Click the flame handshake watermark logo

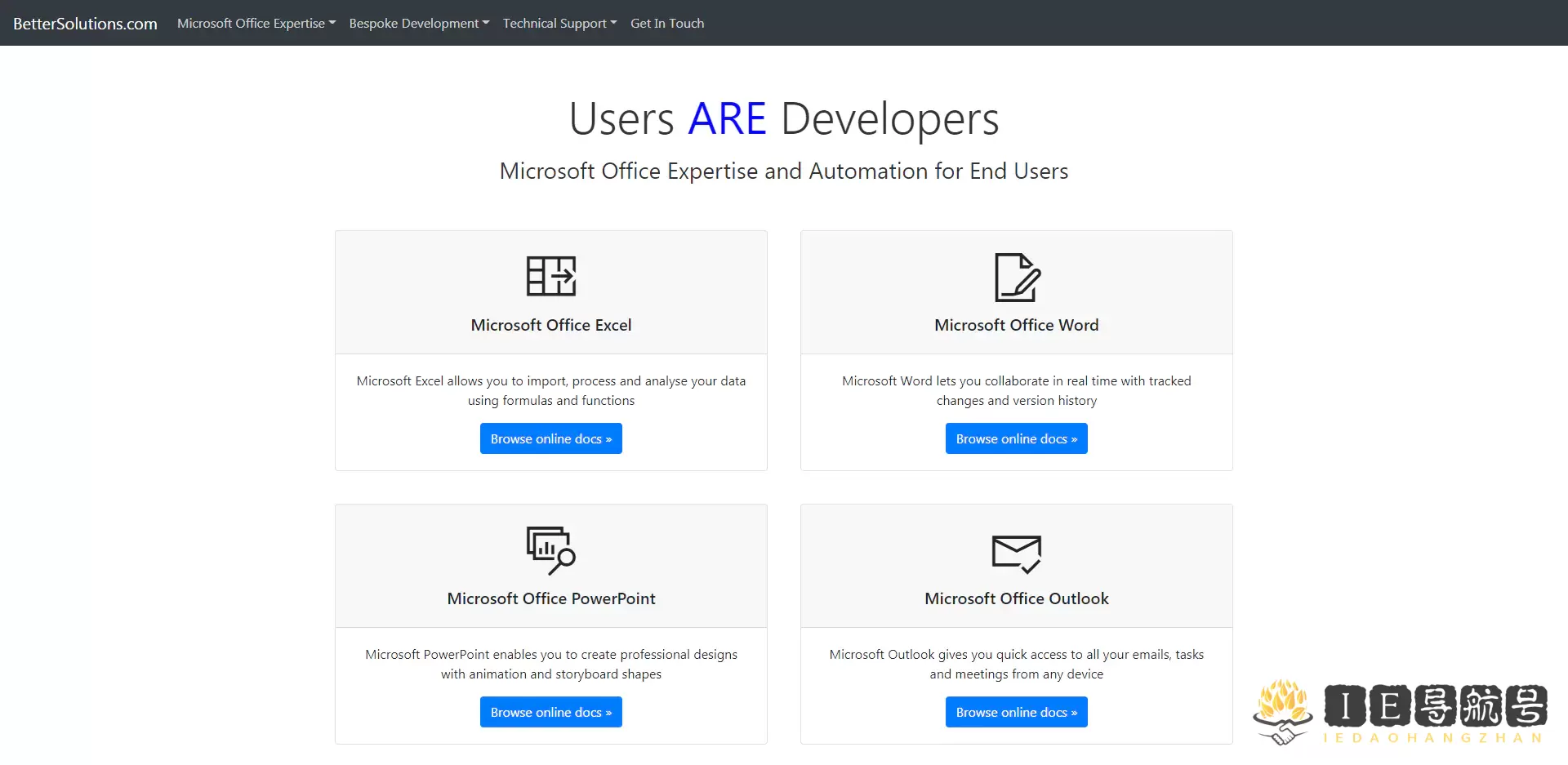(x=1283, y=712)
